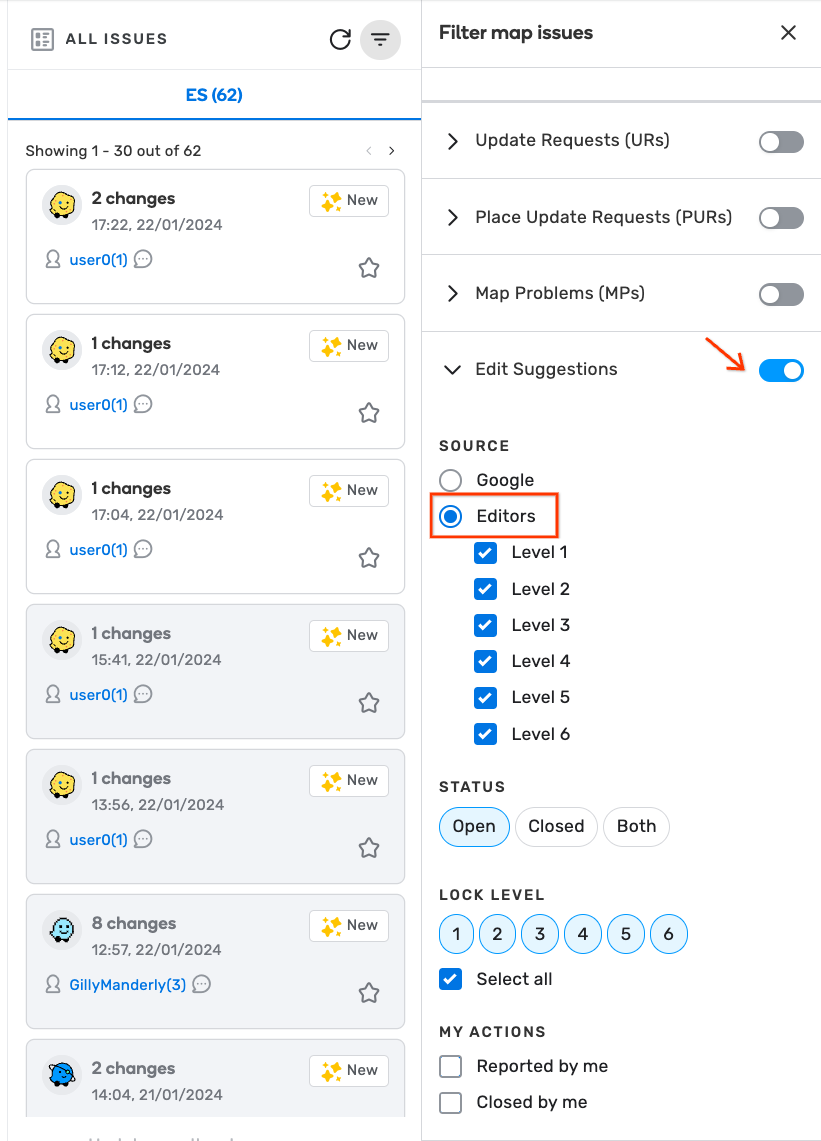821x1141 pixels.
Task: Choose the Closed status filter
Action: (556, 826)
